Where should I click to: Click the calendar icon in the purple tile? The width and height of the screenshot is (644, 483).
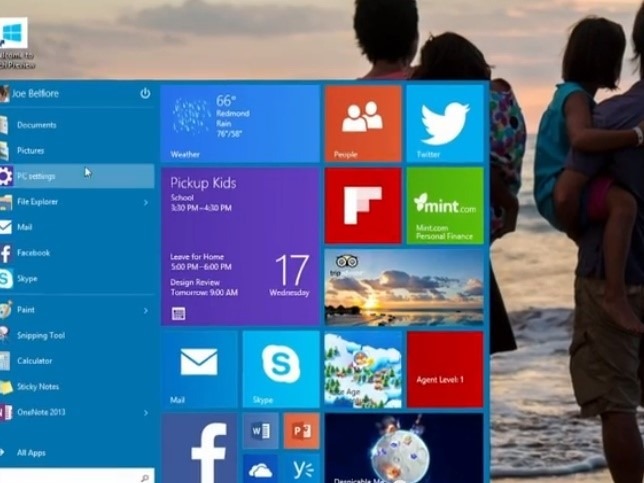point(178,314)
